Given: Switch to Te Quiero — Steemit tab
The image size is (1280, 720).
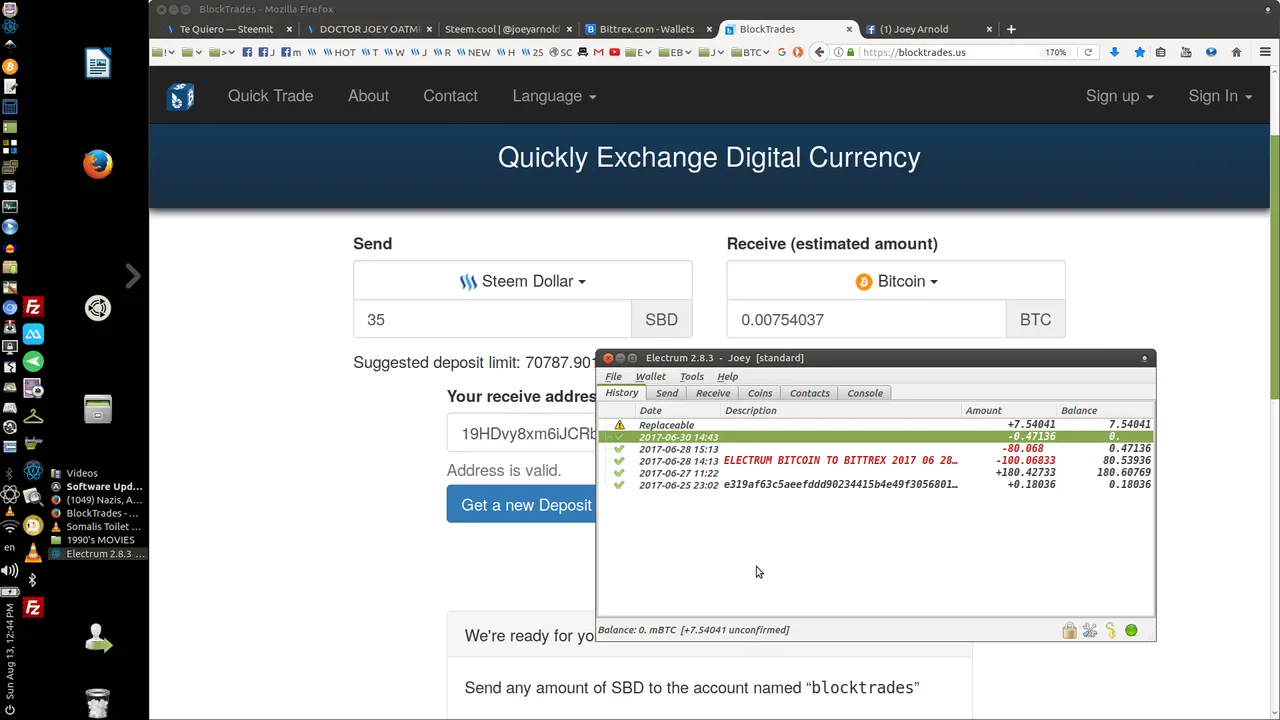Looking at the screenshot, I should [x=226, y=29].
